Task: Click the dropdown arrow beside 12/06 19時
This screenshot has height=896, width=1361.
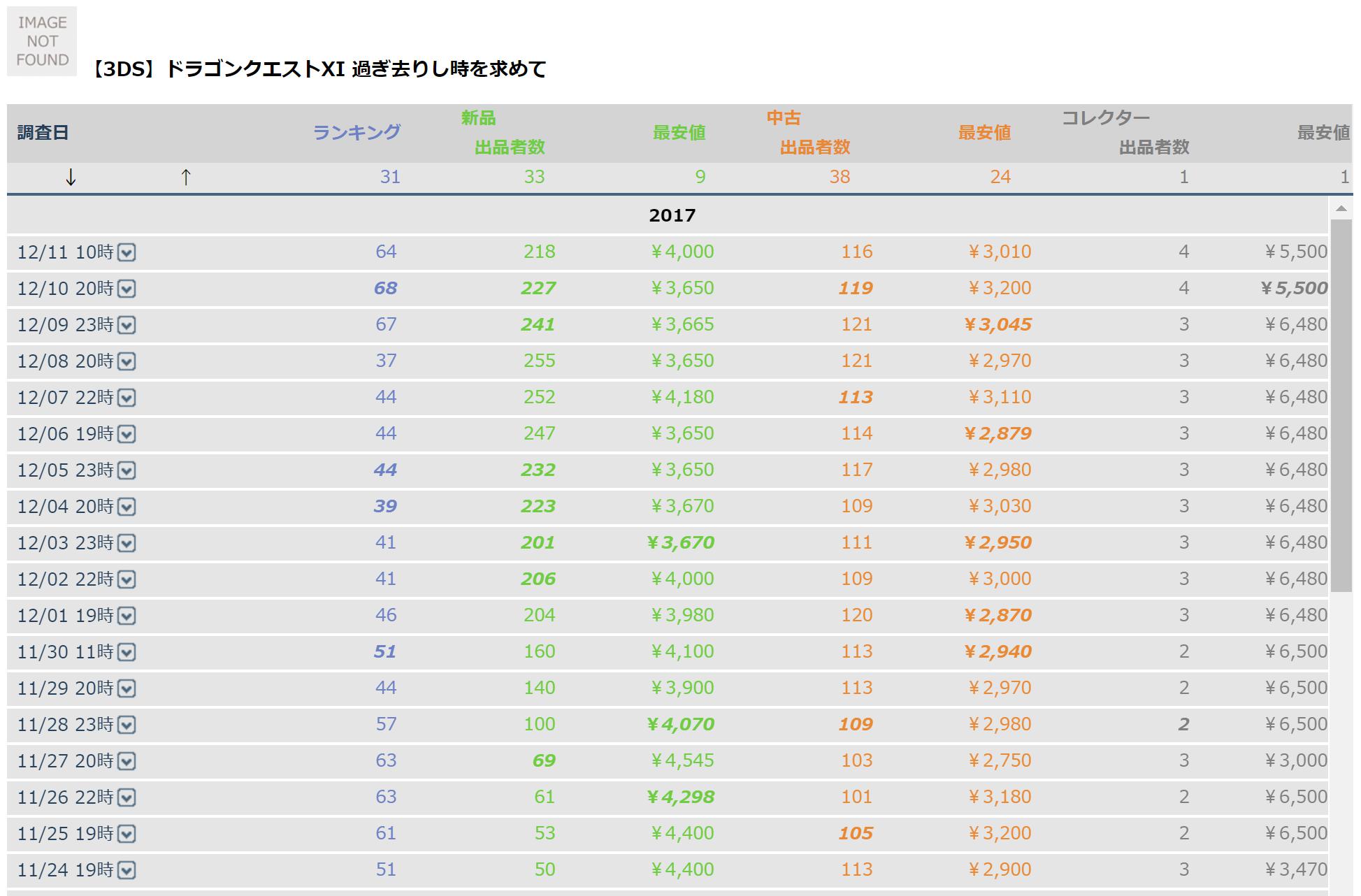Action: [x=127, y=434]
